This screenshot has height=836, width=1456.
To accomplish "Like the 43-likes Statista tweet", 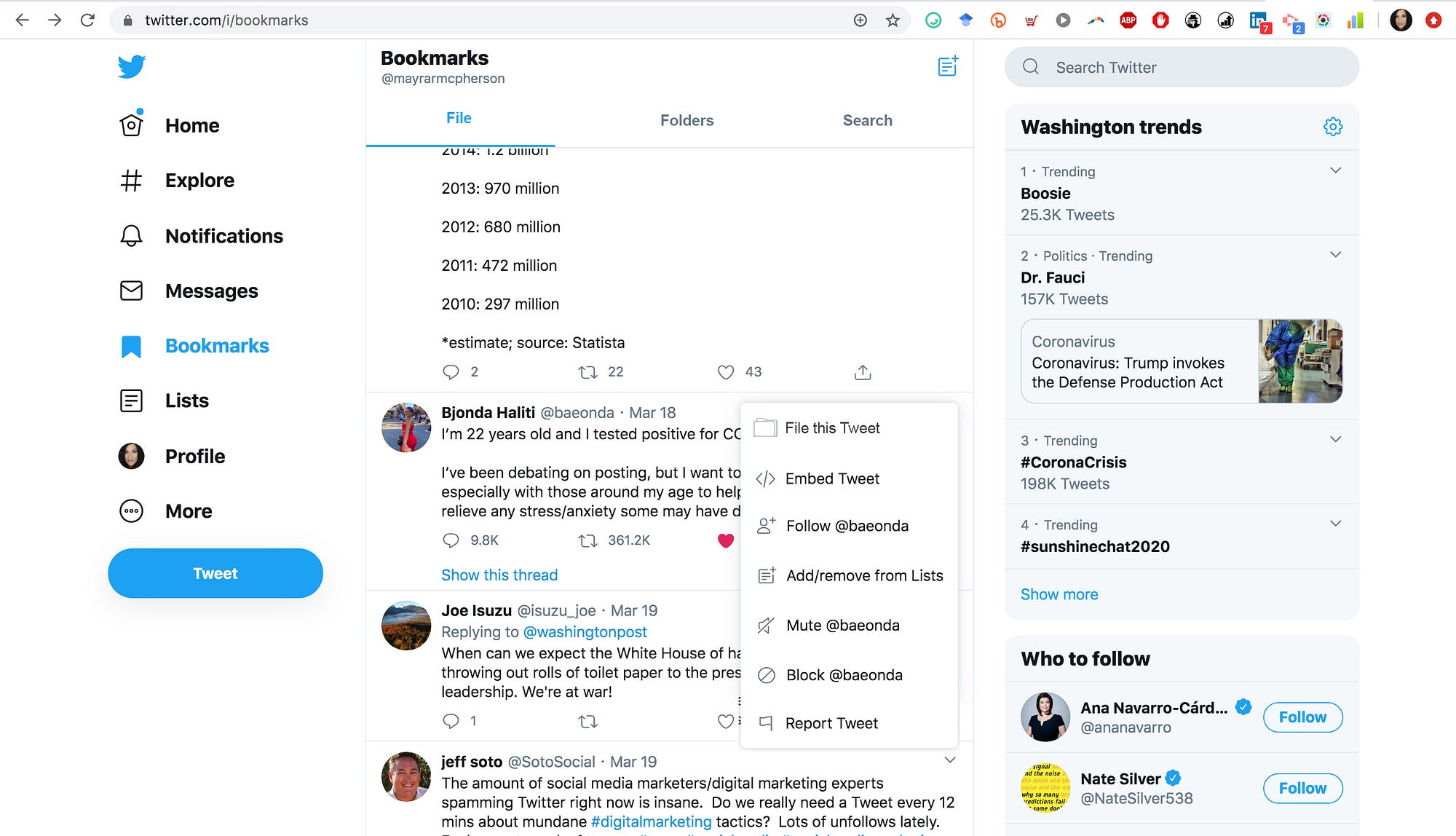I will click(726, 372).
